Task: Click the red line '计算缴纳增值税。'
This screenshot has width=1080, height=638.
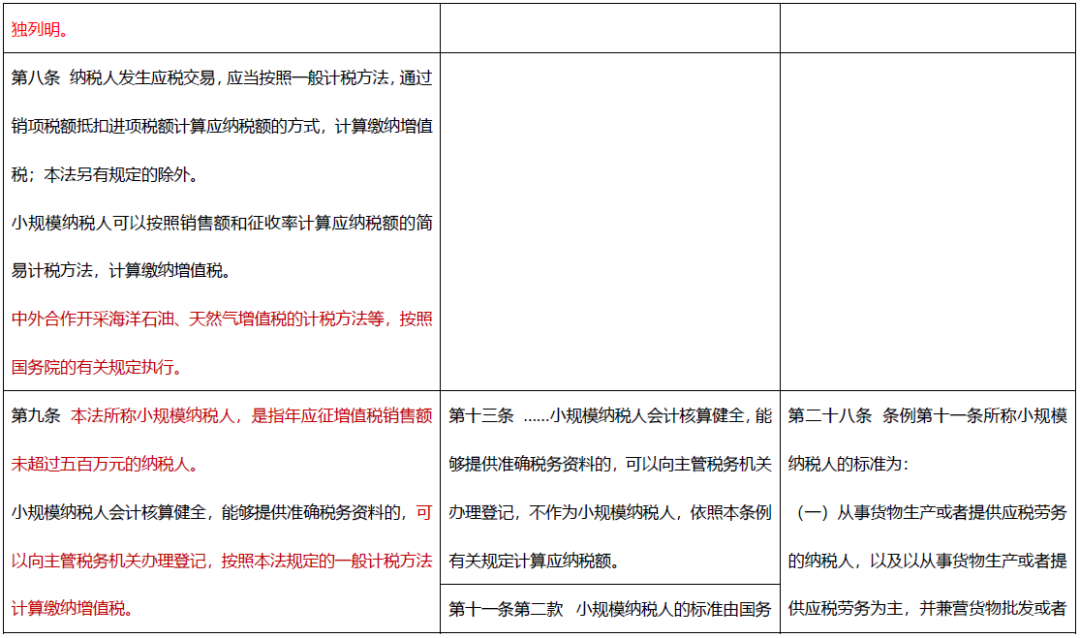Action: [x=72, y=608]
